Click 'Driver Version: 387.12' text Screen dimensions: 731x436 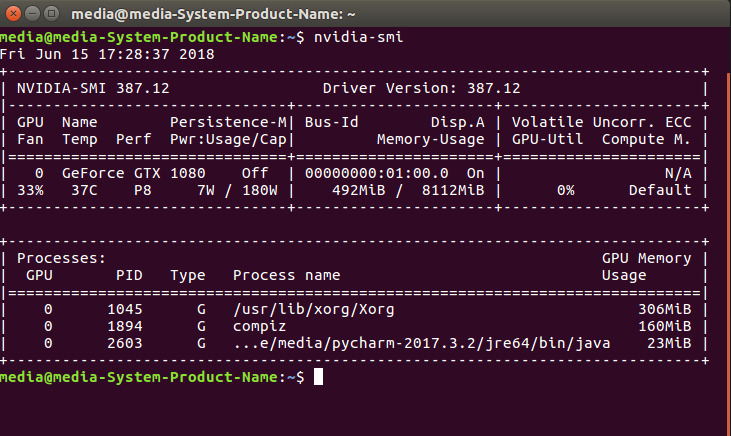[x=421, y=88]
